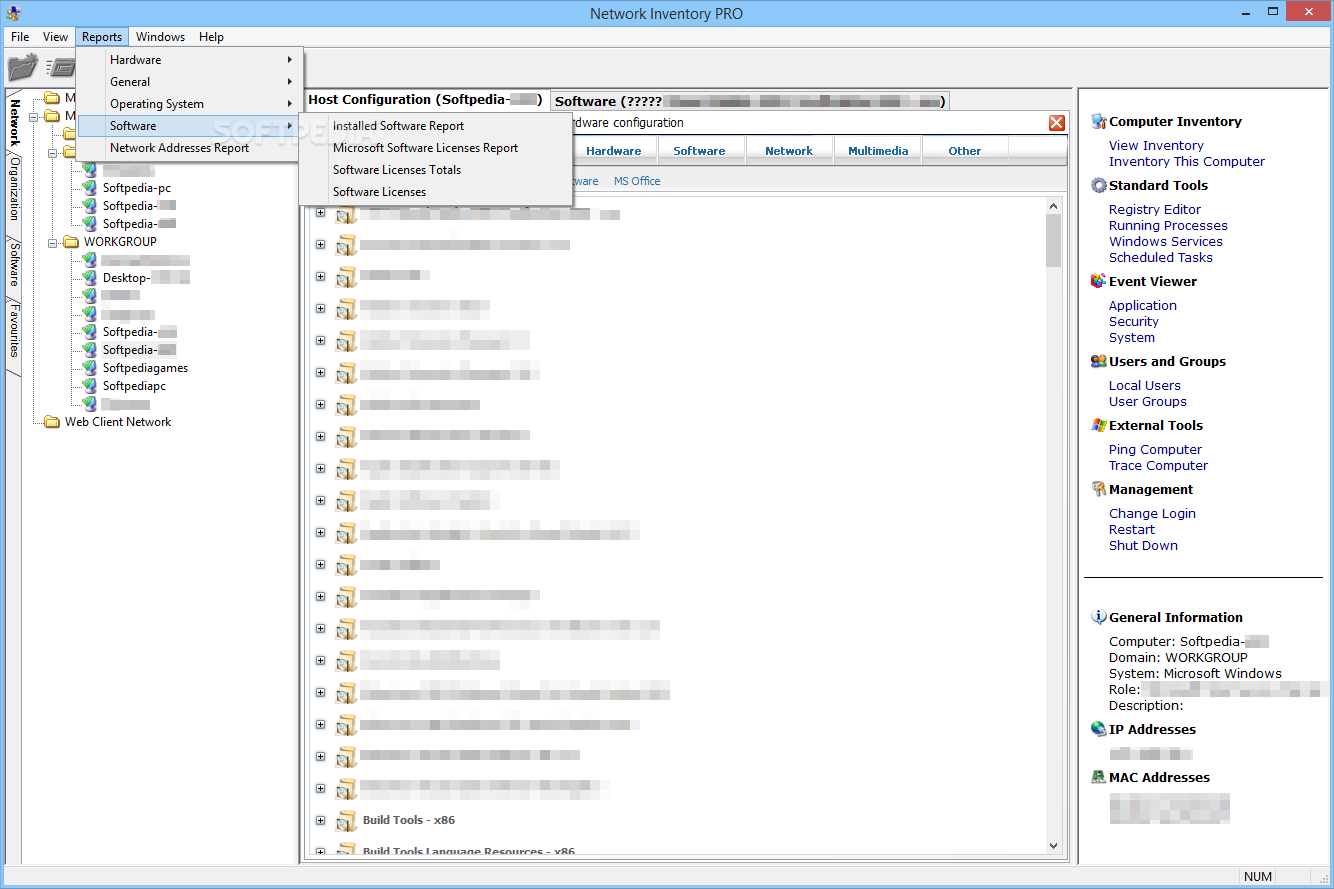
Task: Select Installed Software Report
Action: click(x=436, y=126)
